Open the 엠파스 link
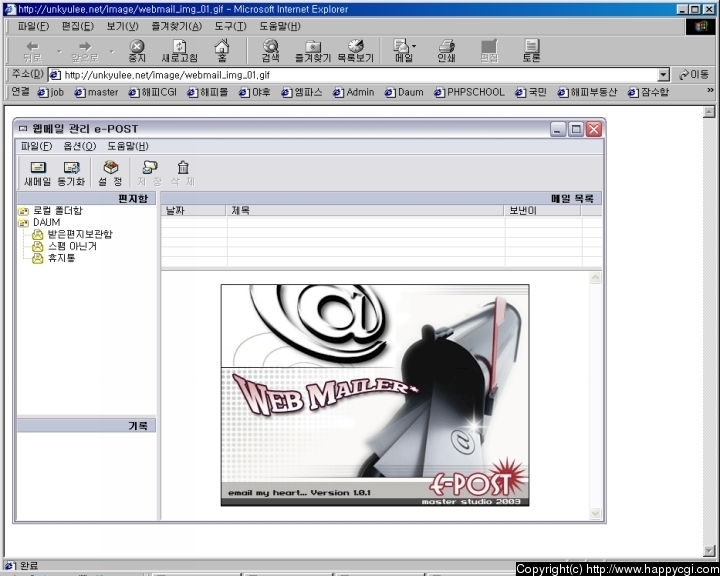 pos(302,92)
